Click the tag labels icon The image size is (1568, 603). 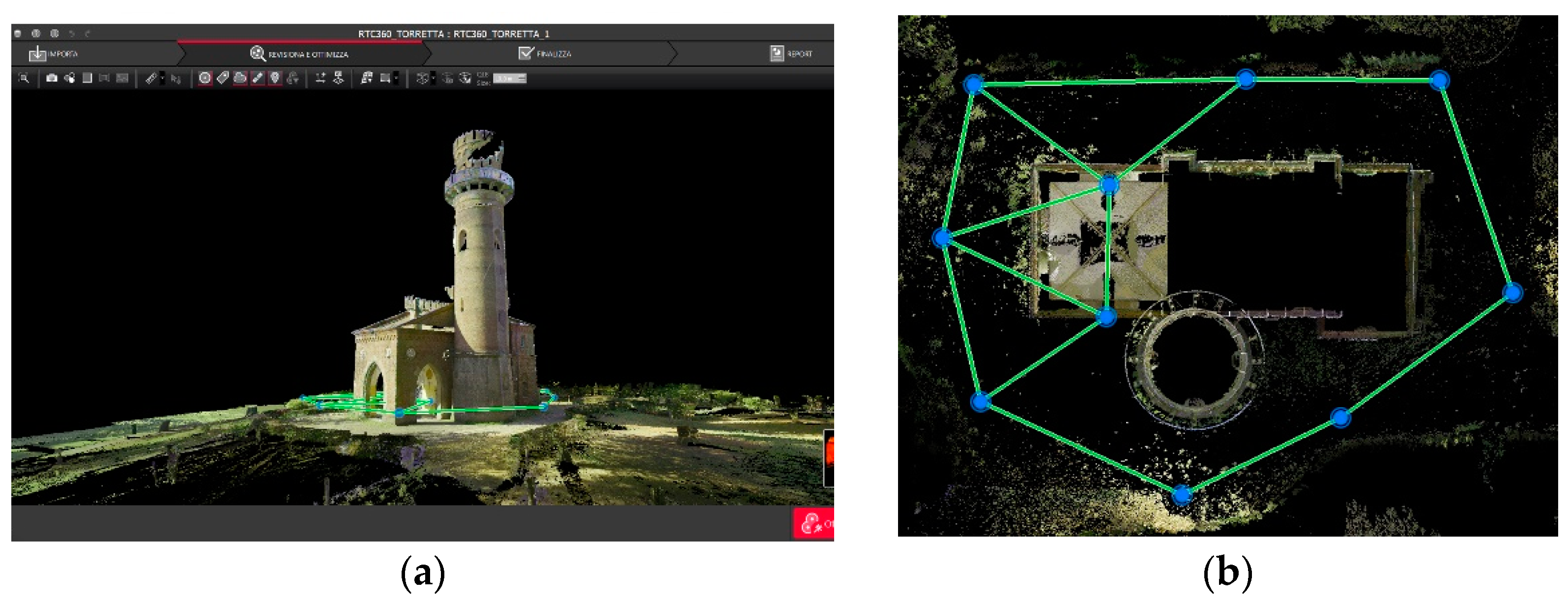223,78
